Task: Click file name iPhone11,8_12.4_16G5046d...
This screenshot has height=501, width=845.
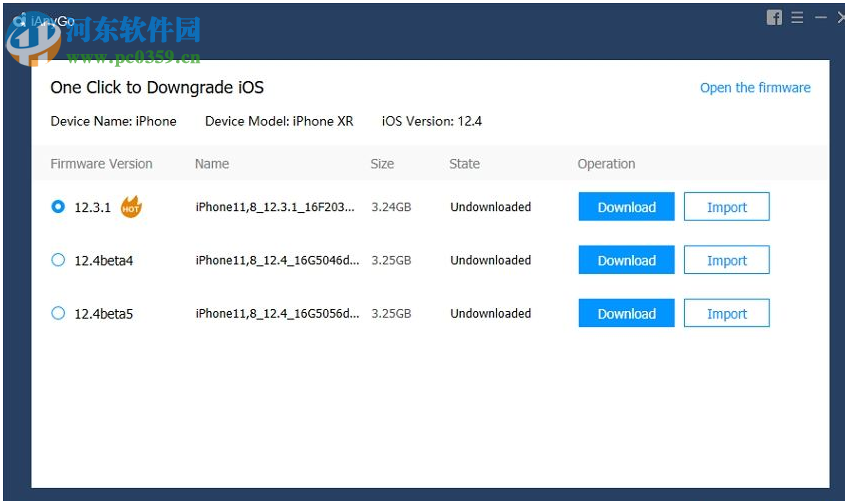Action: [x=277, y=260]
